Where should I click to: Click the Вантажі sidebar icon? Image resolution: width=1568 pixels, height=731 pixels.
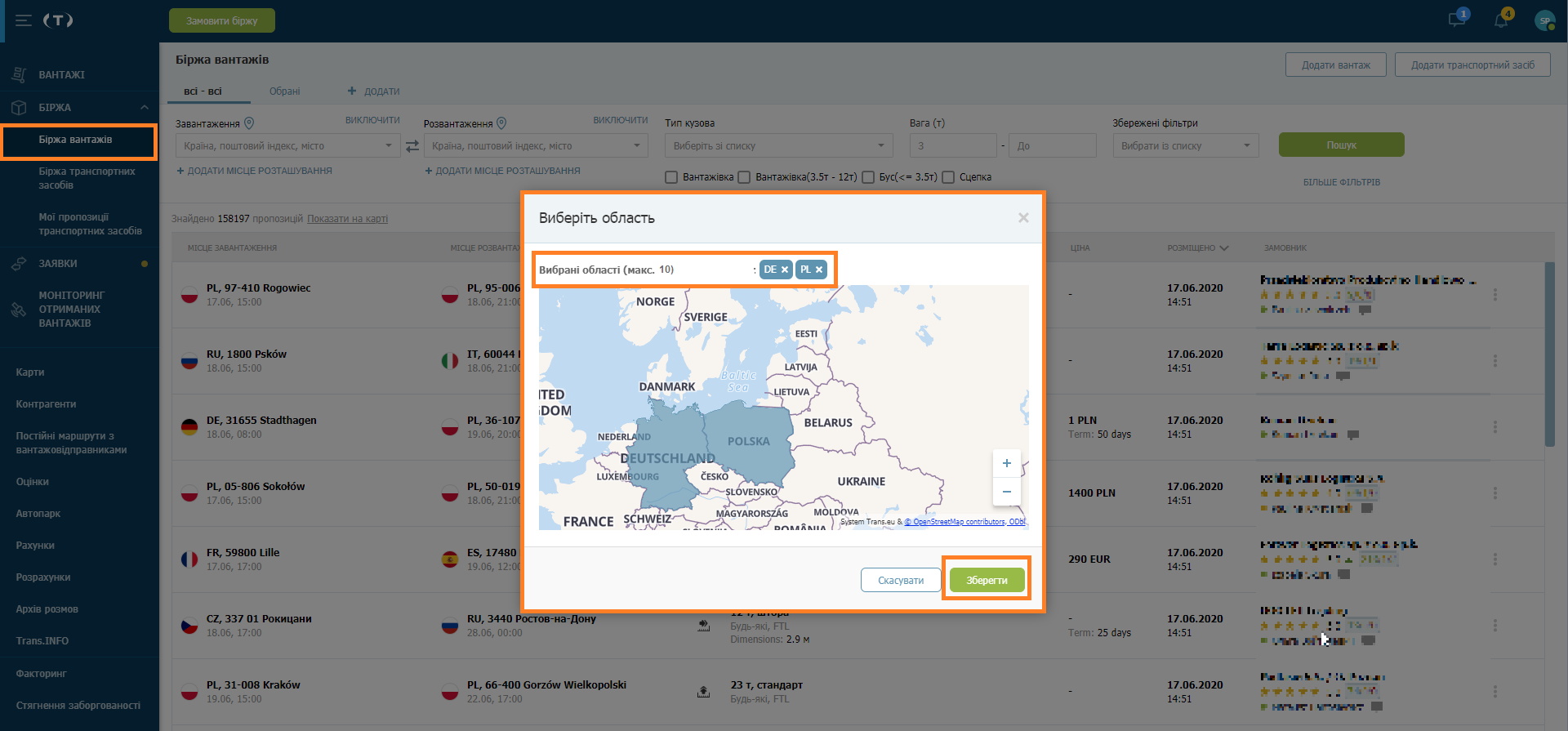[19, 75]
